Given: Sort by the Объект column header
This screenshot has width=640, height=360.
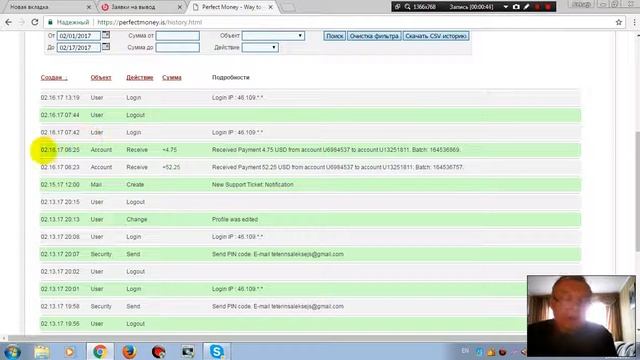Looking at the screenshot, I should point(101,78).
